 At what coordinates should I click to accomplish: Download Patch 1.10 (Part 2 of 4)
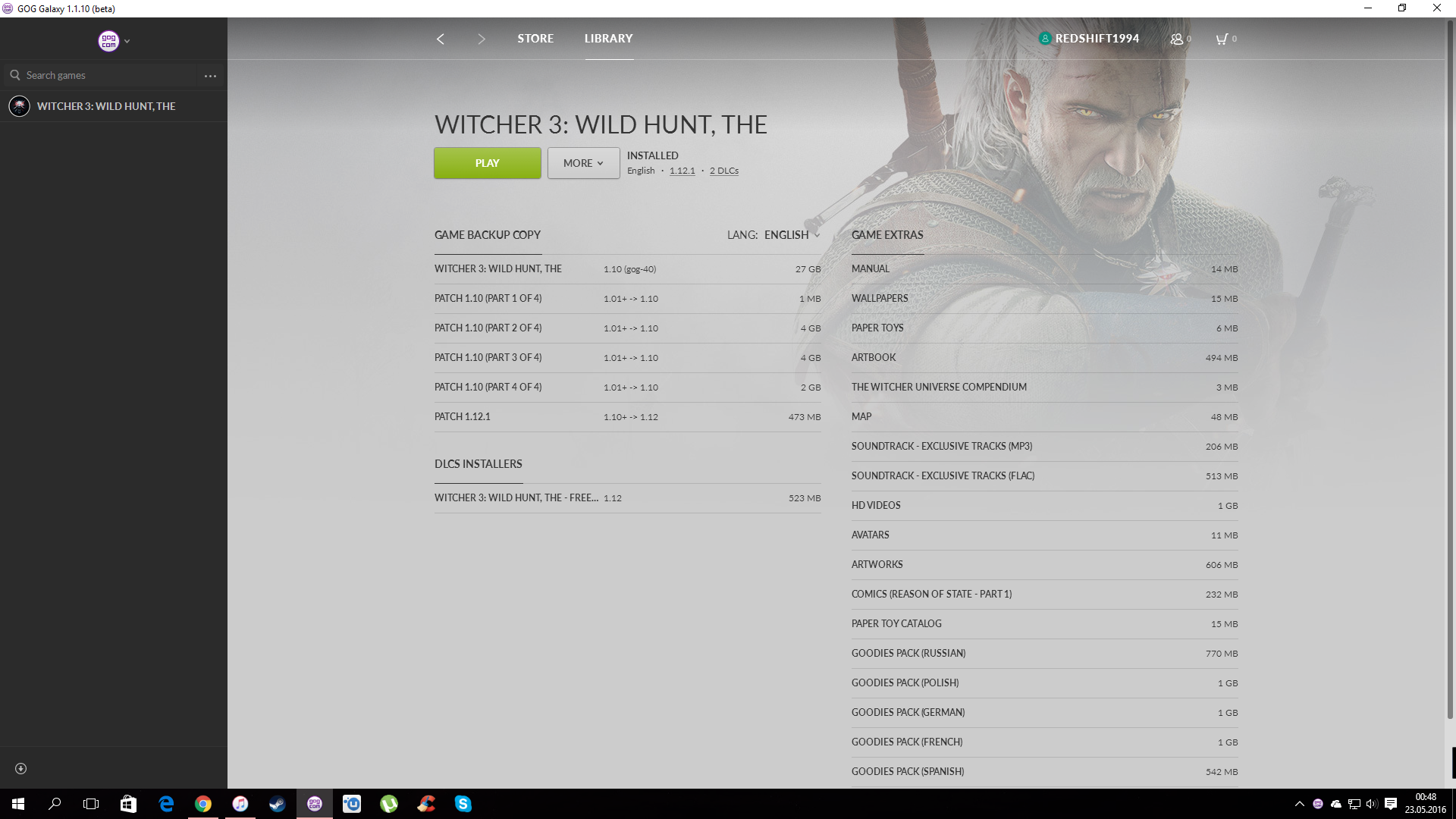[628, 328]
